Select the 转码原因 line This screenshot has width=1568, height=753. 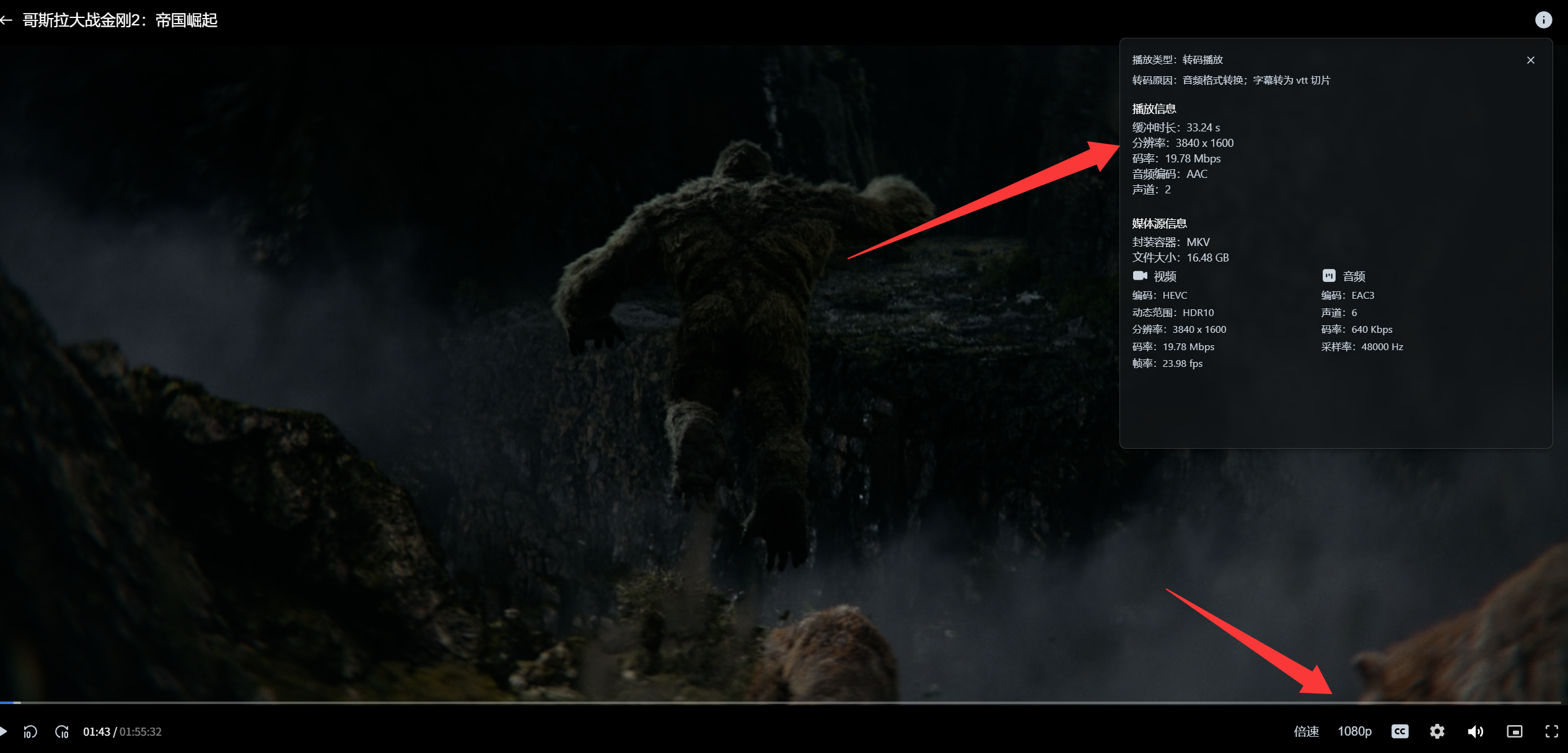pyautogui.click(x=1231, y=80)
